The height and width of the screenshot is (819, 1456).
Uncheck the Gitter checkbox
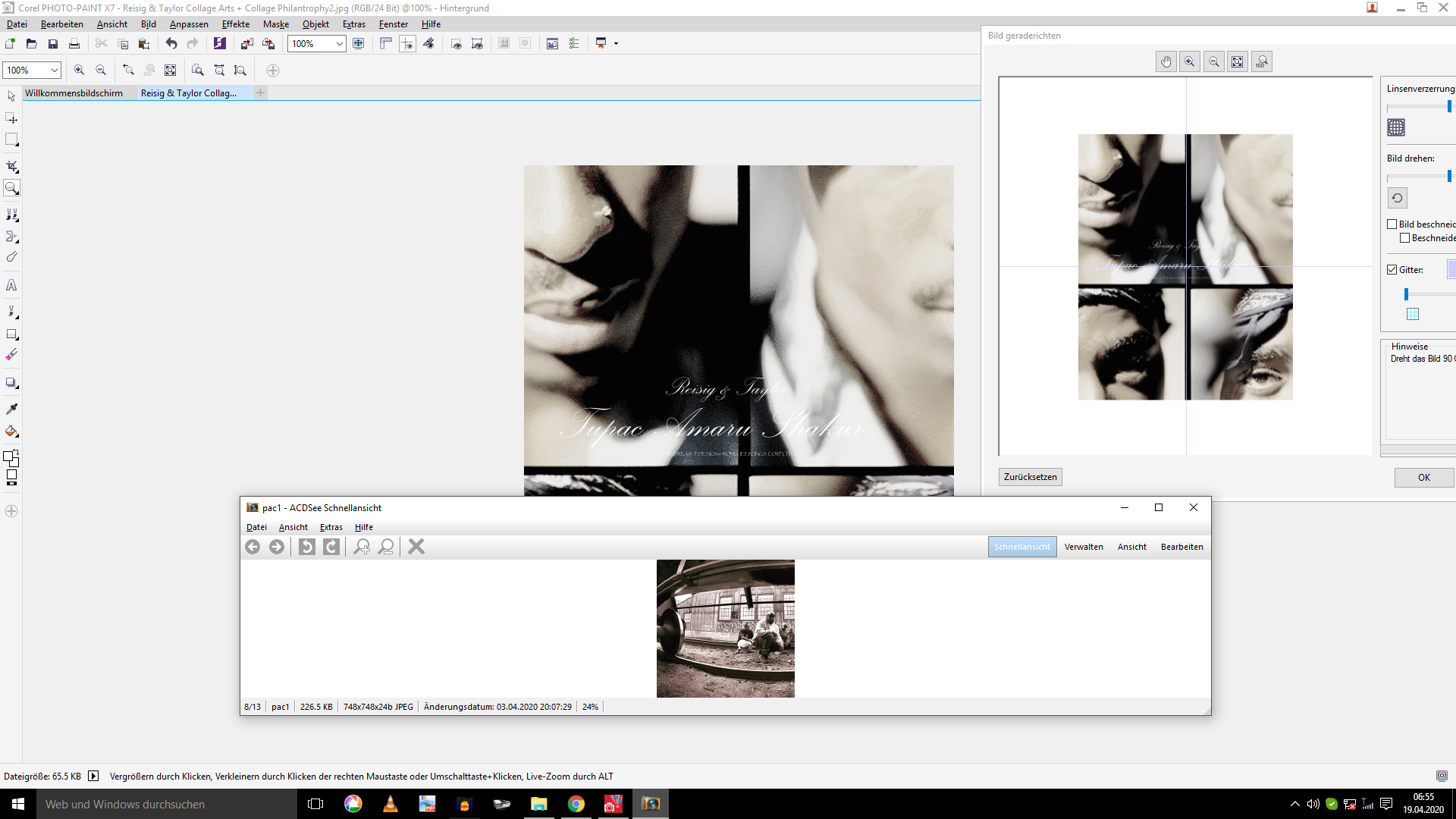pyautogui.click(x=1392, y=270)
